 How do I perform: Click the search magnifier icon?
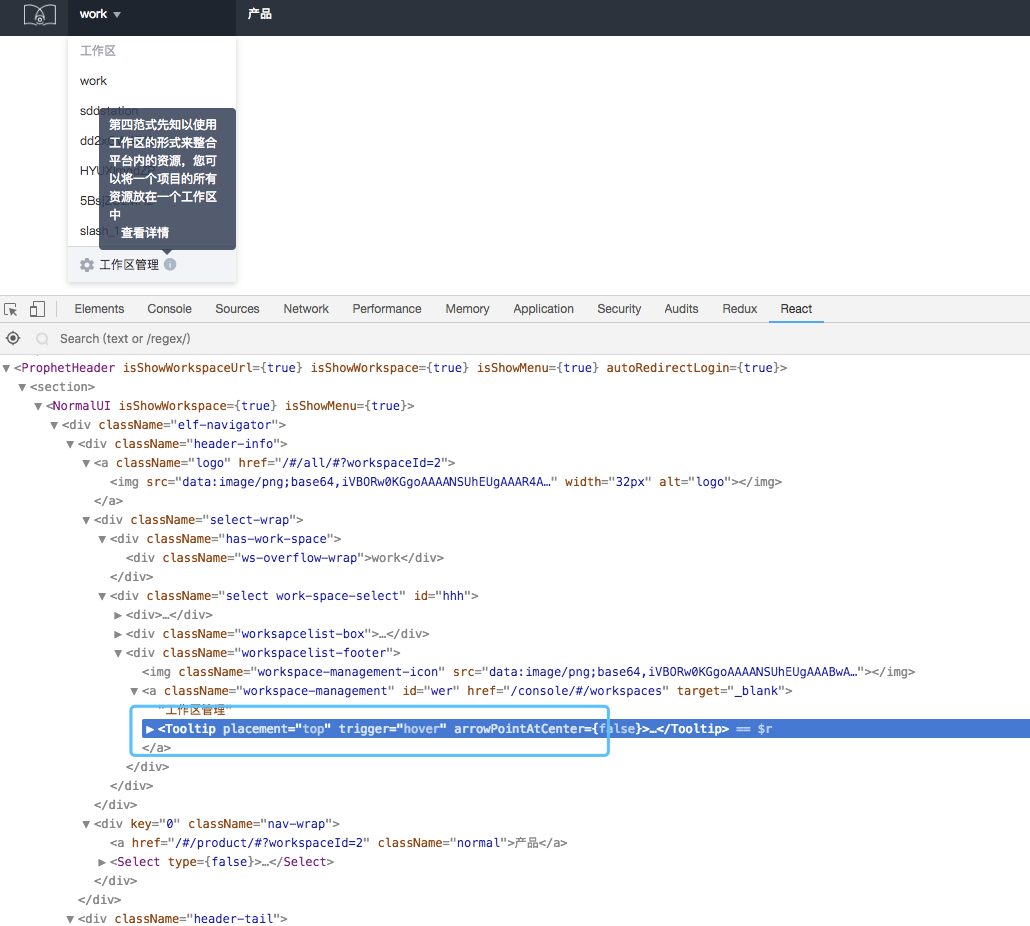43,339
